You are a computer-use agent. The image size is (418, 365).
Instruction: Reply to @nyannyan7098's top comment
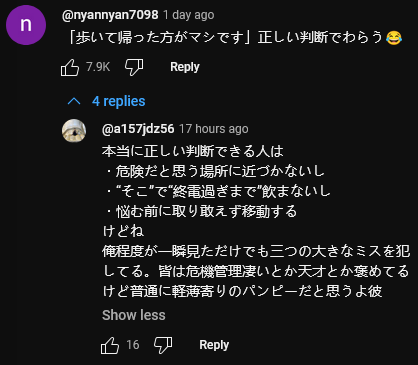click(185, 67)
